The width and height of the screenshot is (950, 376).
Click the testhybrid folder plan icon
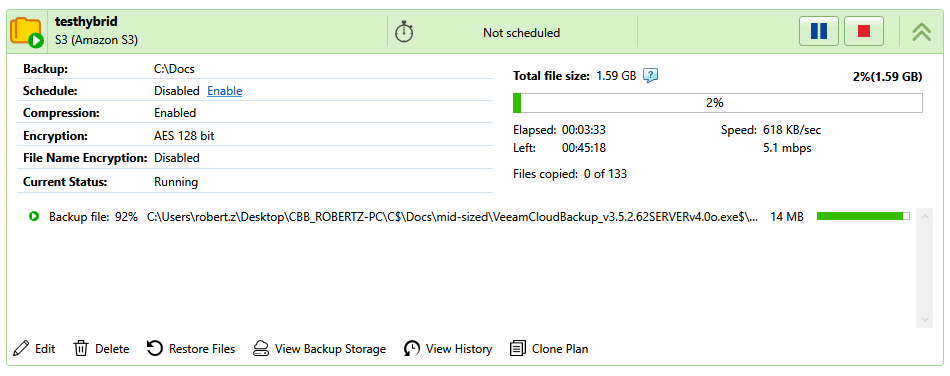click(x=26, y=32)
